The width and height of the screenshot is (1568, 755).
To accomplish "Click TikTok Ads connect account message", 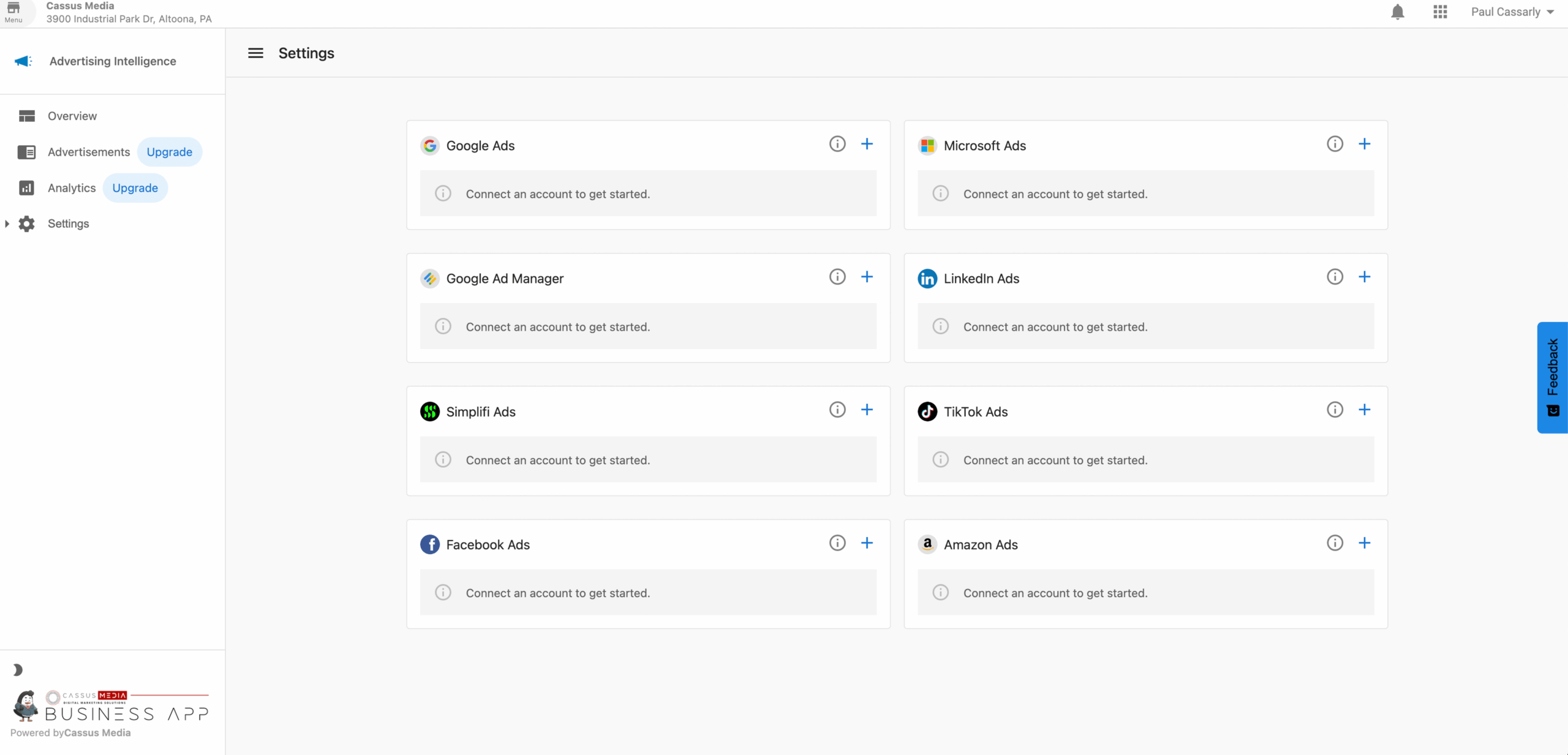I will pos(1145,460).
